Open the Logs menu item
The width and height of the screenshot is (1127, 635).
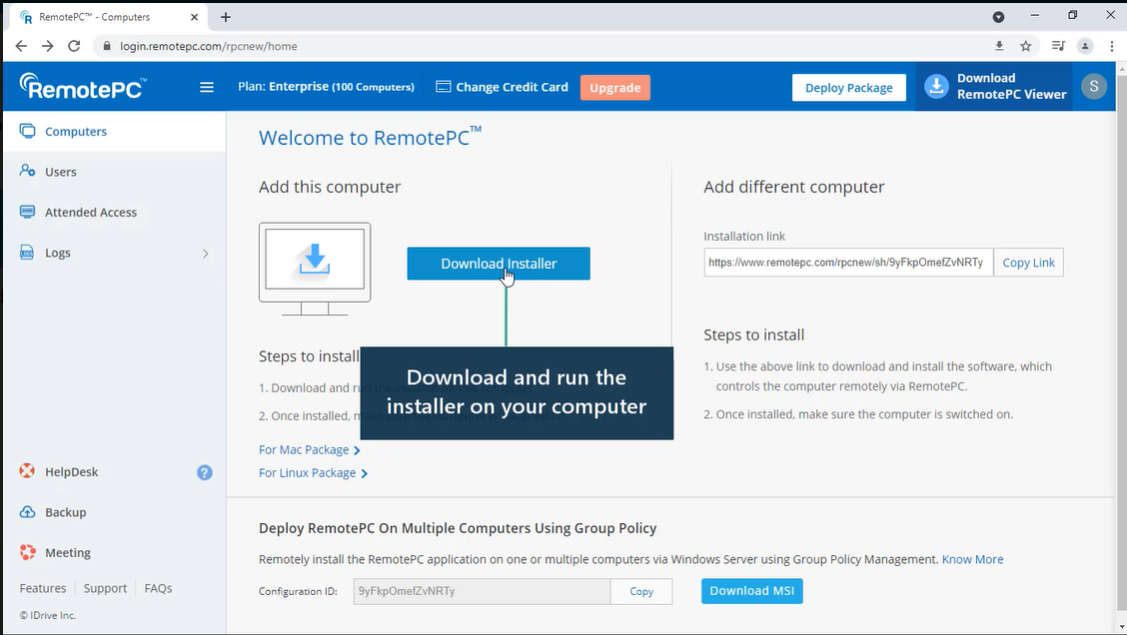click(x=58, y=252)
